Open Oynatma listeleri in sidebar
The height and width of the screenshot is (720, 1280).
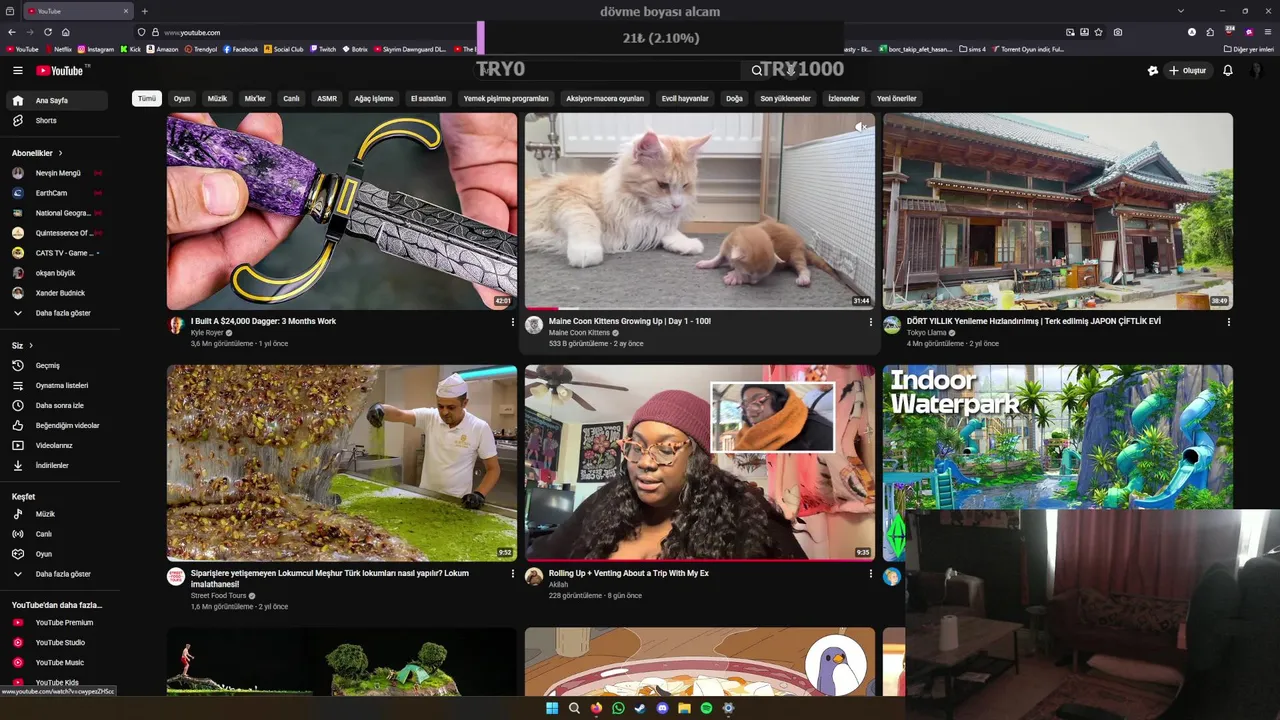[x=56, y=385]
